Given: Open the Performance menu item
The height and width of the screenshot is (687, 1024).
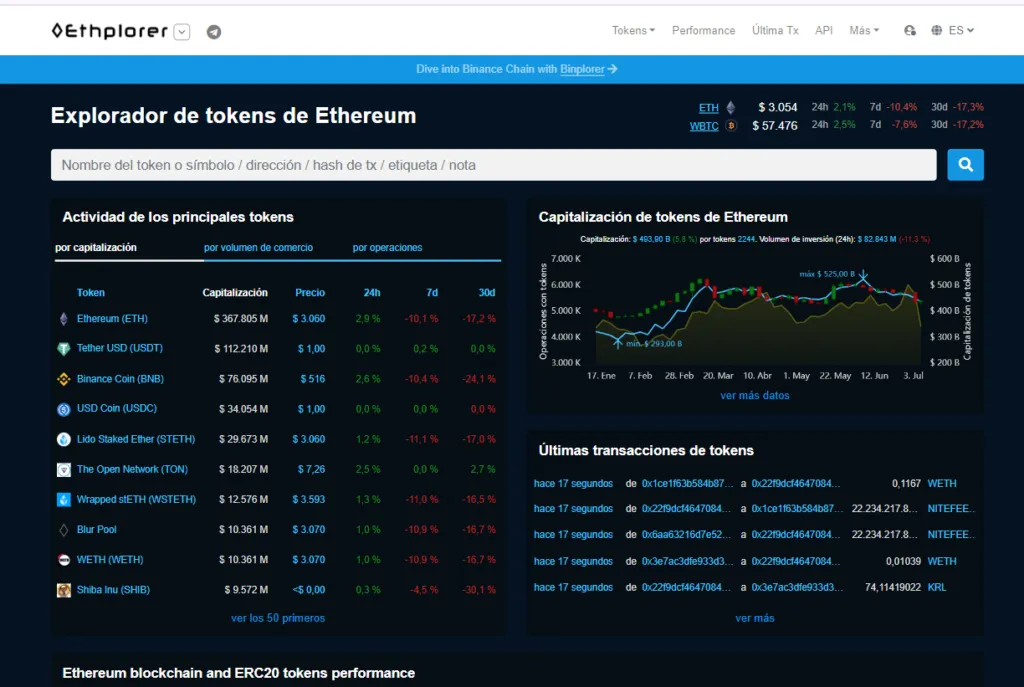Looking at the screenshot, I should pos(703,31).
